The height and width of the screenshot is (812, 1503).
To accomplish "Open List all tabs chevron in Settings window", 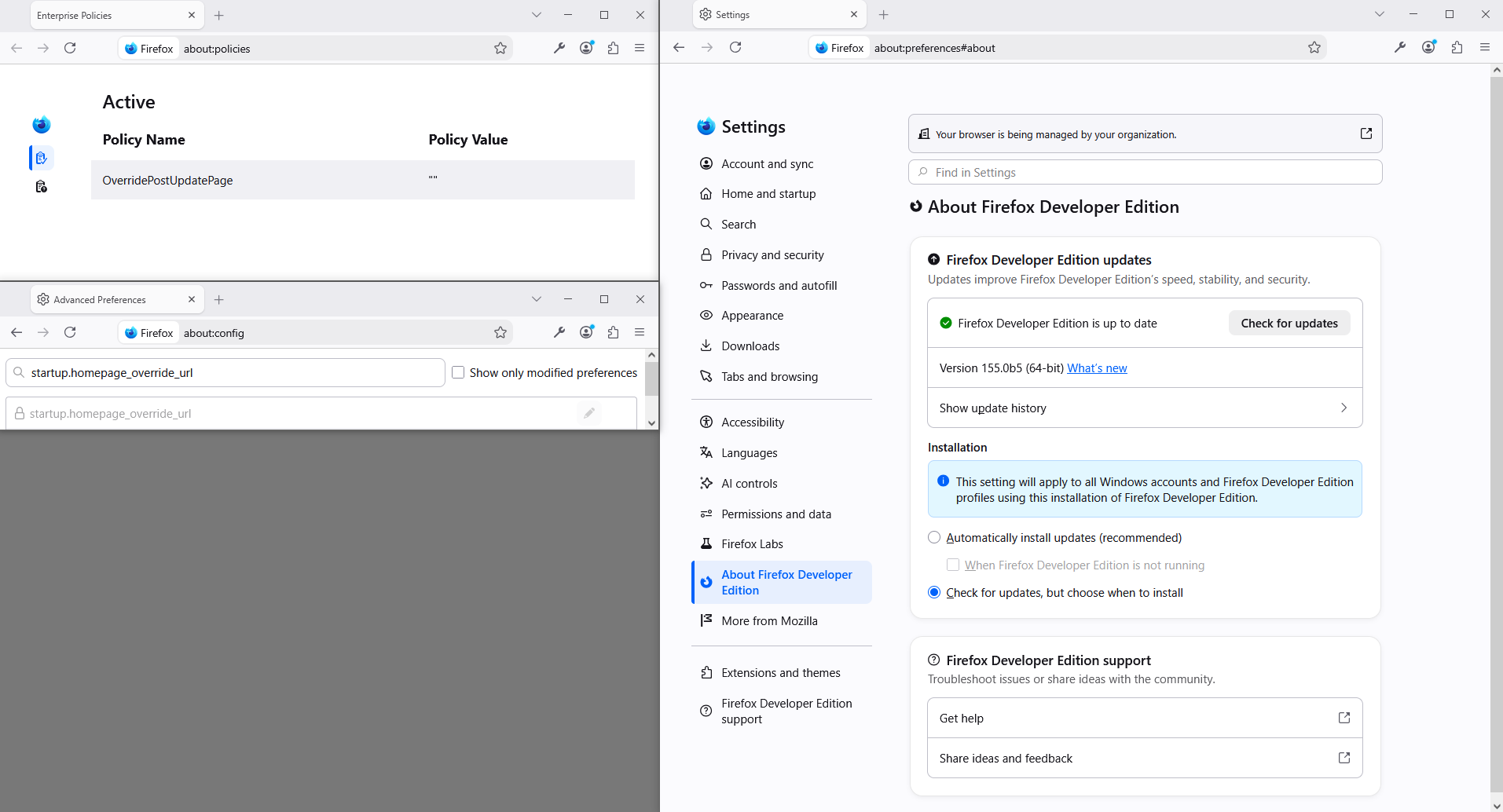I will tap(1380, 14).
